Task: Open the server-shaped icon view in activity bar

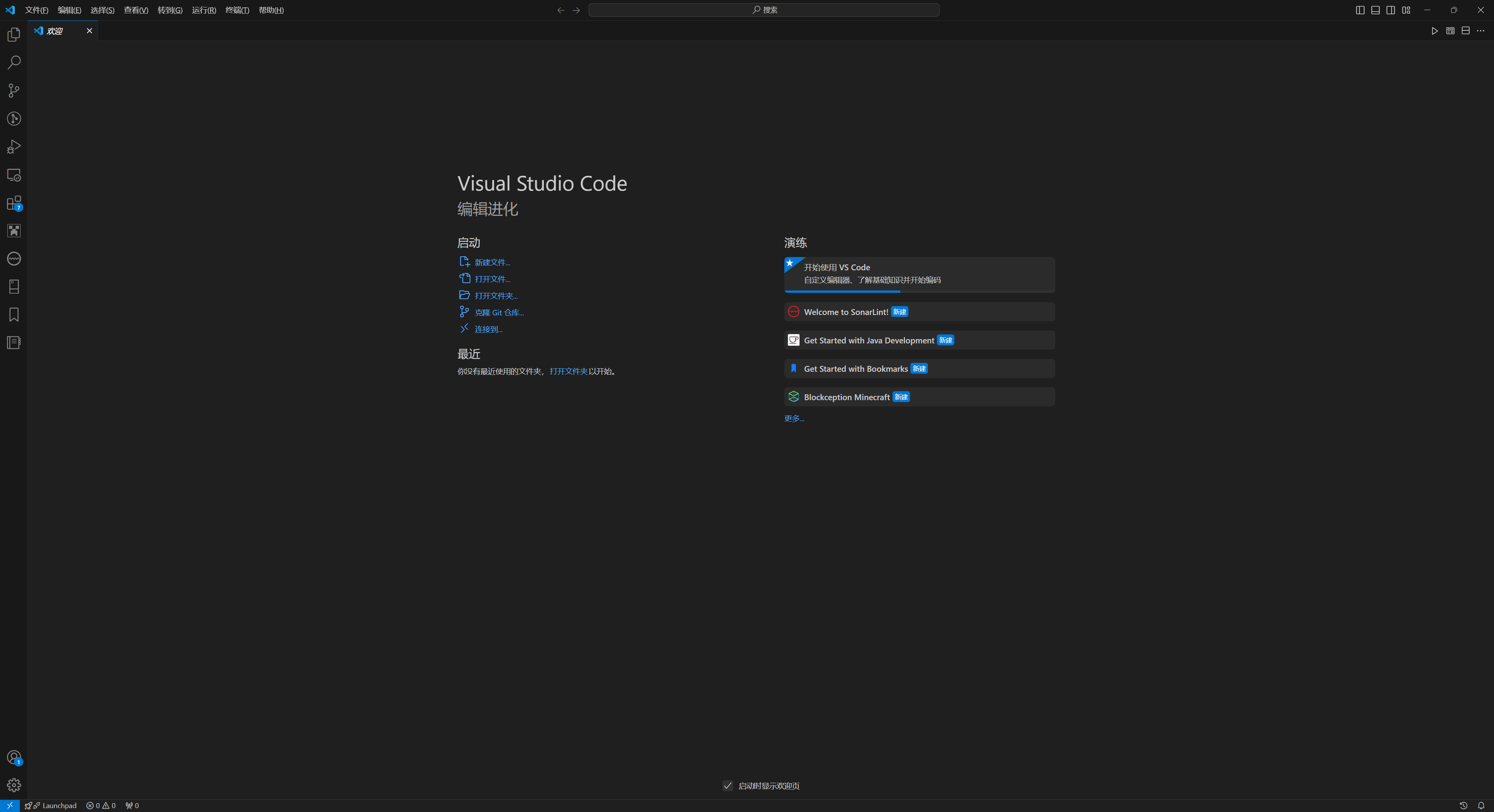Action: click(14, 286)
